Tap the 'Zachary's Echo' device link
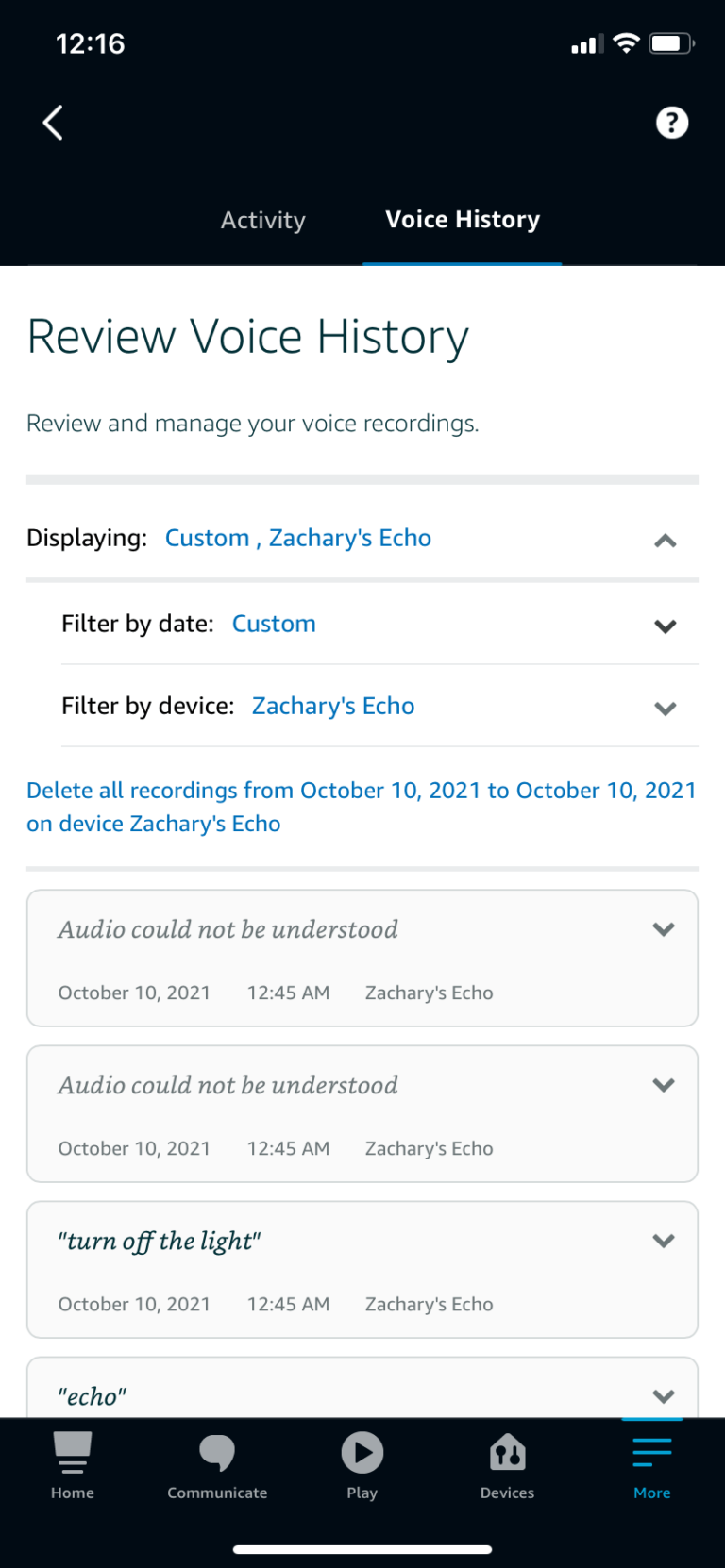 point(332,706)
